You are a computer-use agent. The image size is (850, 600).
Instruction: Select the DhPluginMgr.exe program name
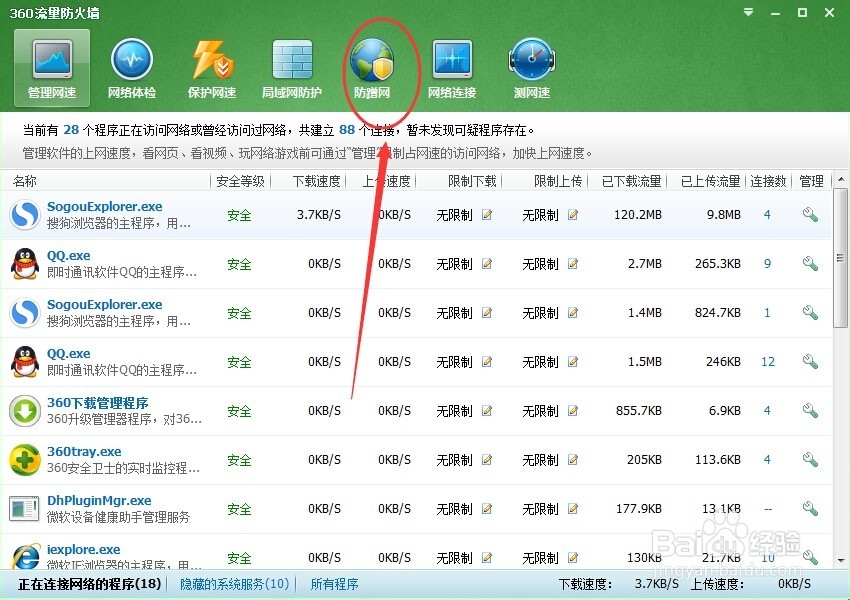(x=99, y=500)
